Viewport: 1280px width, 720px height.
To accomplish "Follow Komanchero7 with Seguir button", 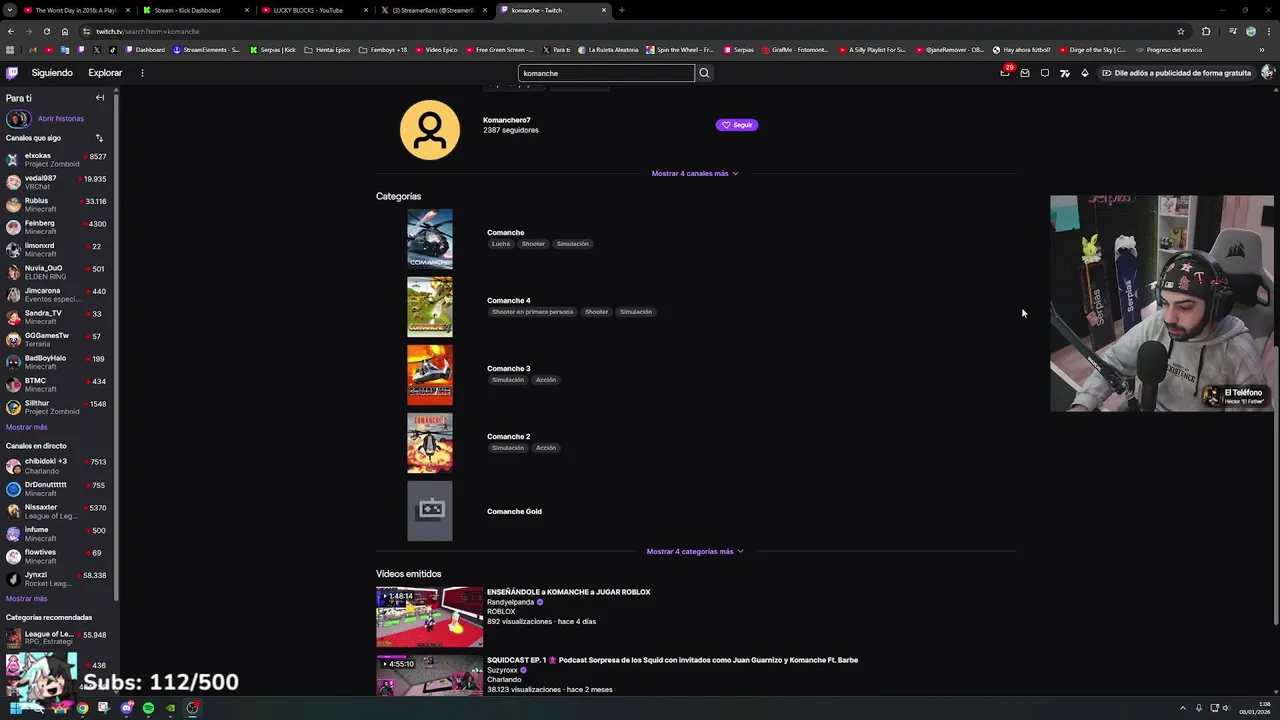I will 737,125.
